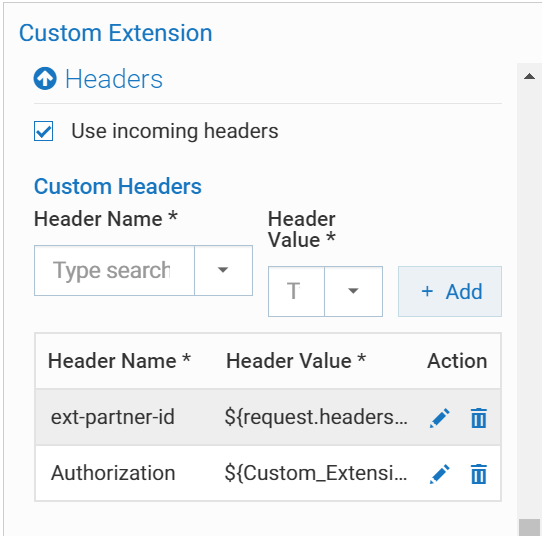The height and width of the screenshot is (536, 542).
Task: Collapse the Headers section arrow icon
Action: point(45,78)
